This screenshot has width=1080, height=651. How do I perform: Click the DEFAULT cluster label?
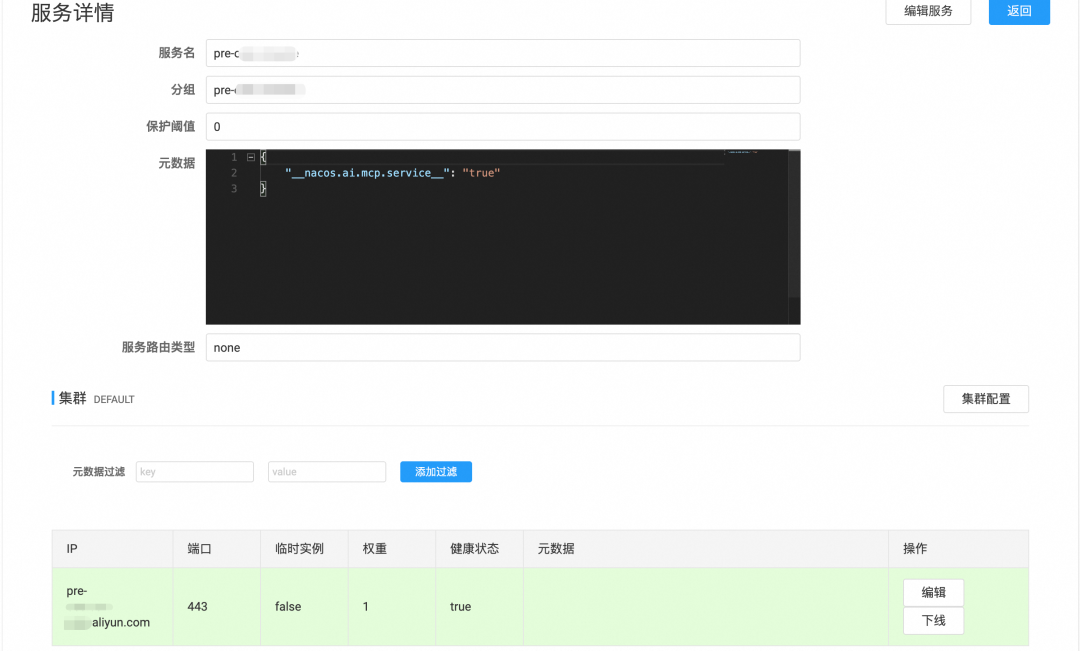(x=113, y=398)
